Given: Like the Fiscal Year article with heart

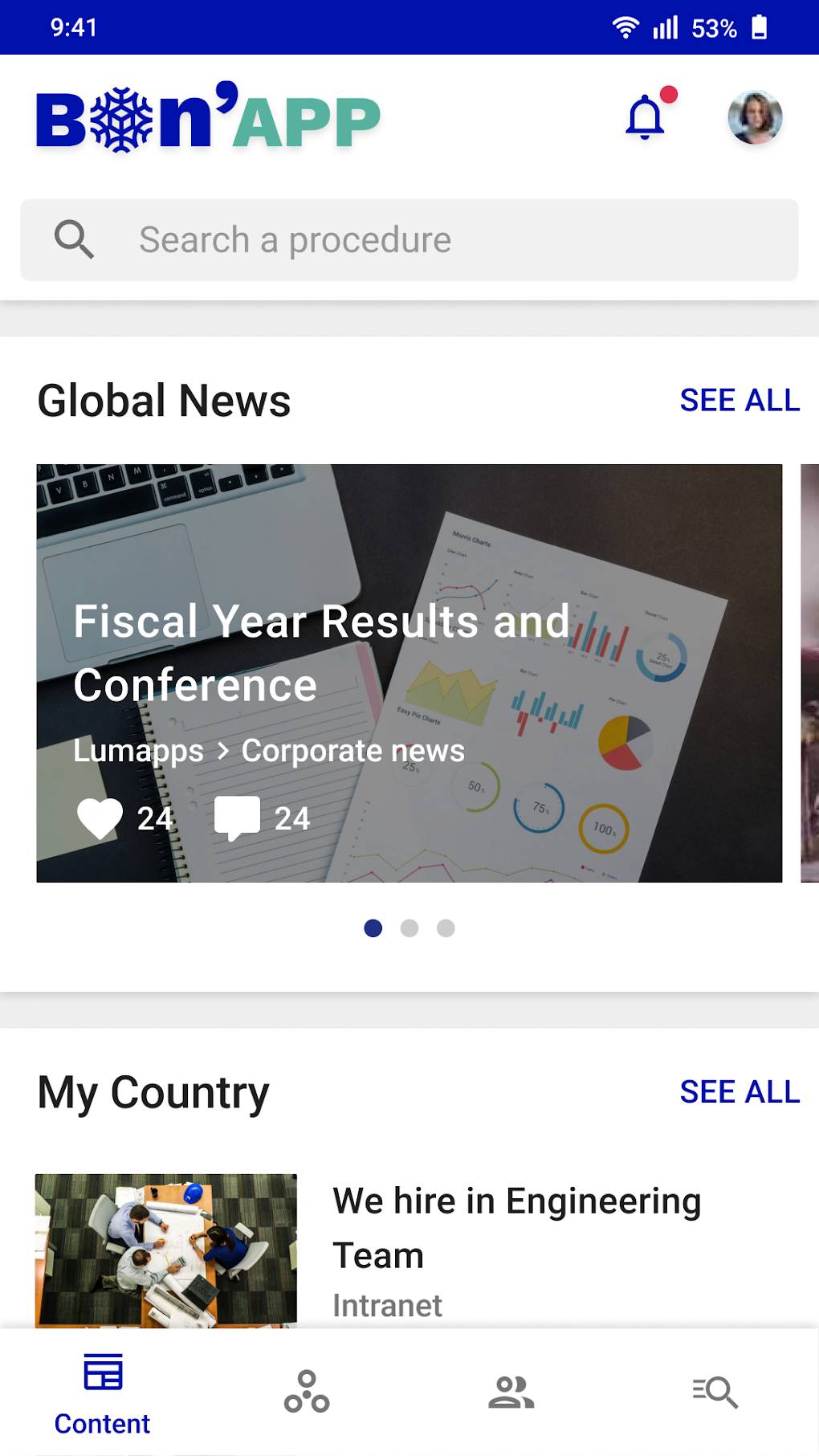Looking at the screenshot, I should pyautogui.click(x=100, y=818).
